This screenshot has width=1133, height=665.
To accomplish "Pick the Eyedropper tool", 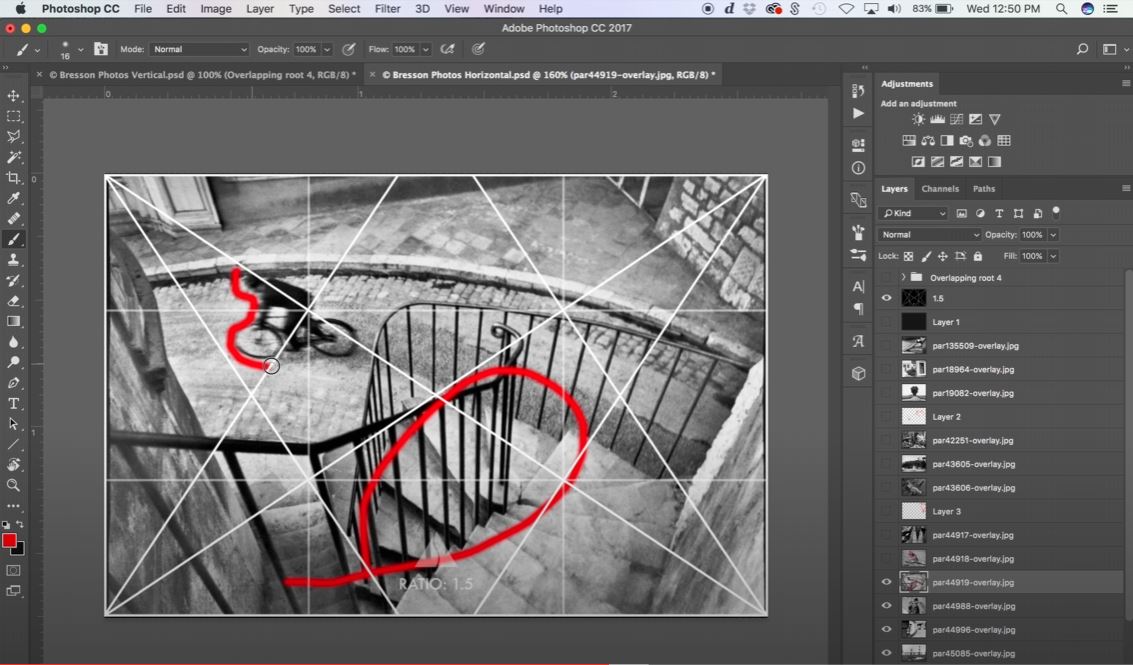I will [13, 198].
